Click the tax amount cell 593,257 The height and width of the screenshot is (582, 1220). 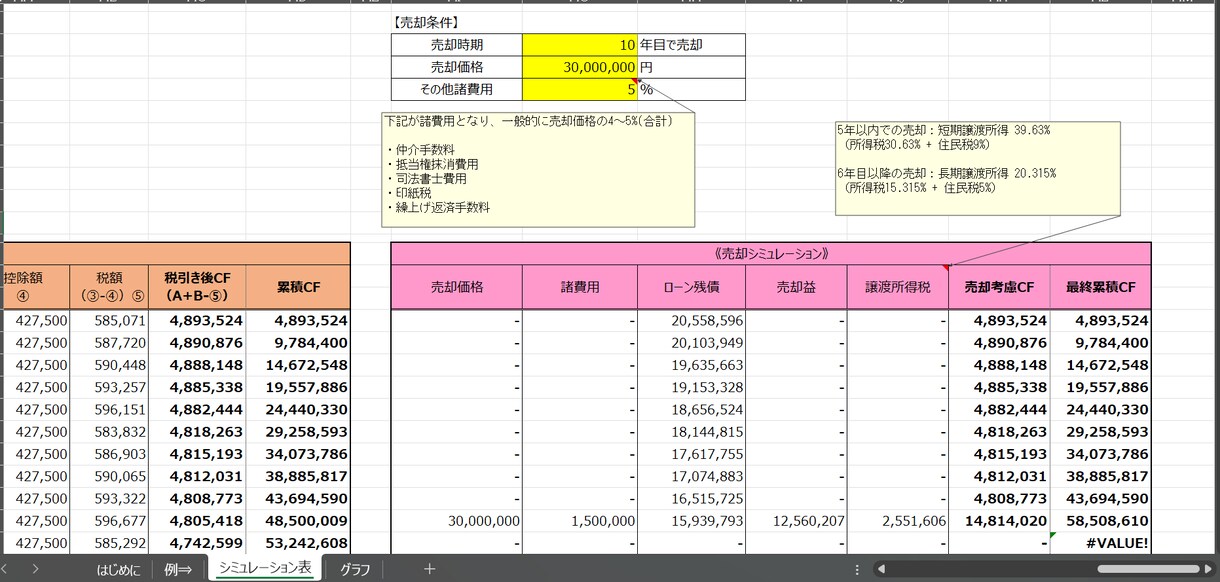click(109, 387)
